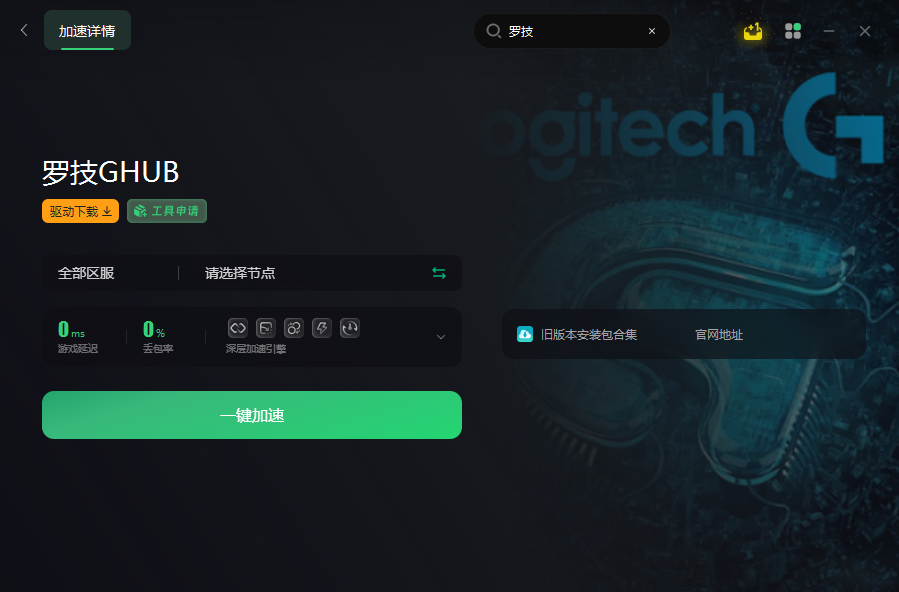
Task: Click the back arrow icon
Action: [x=24, y=30]
